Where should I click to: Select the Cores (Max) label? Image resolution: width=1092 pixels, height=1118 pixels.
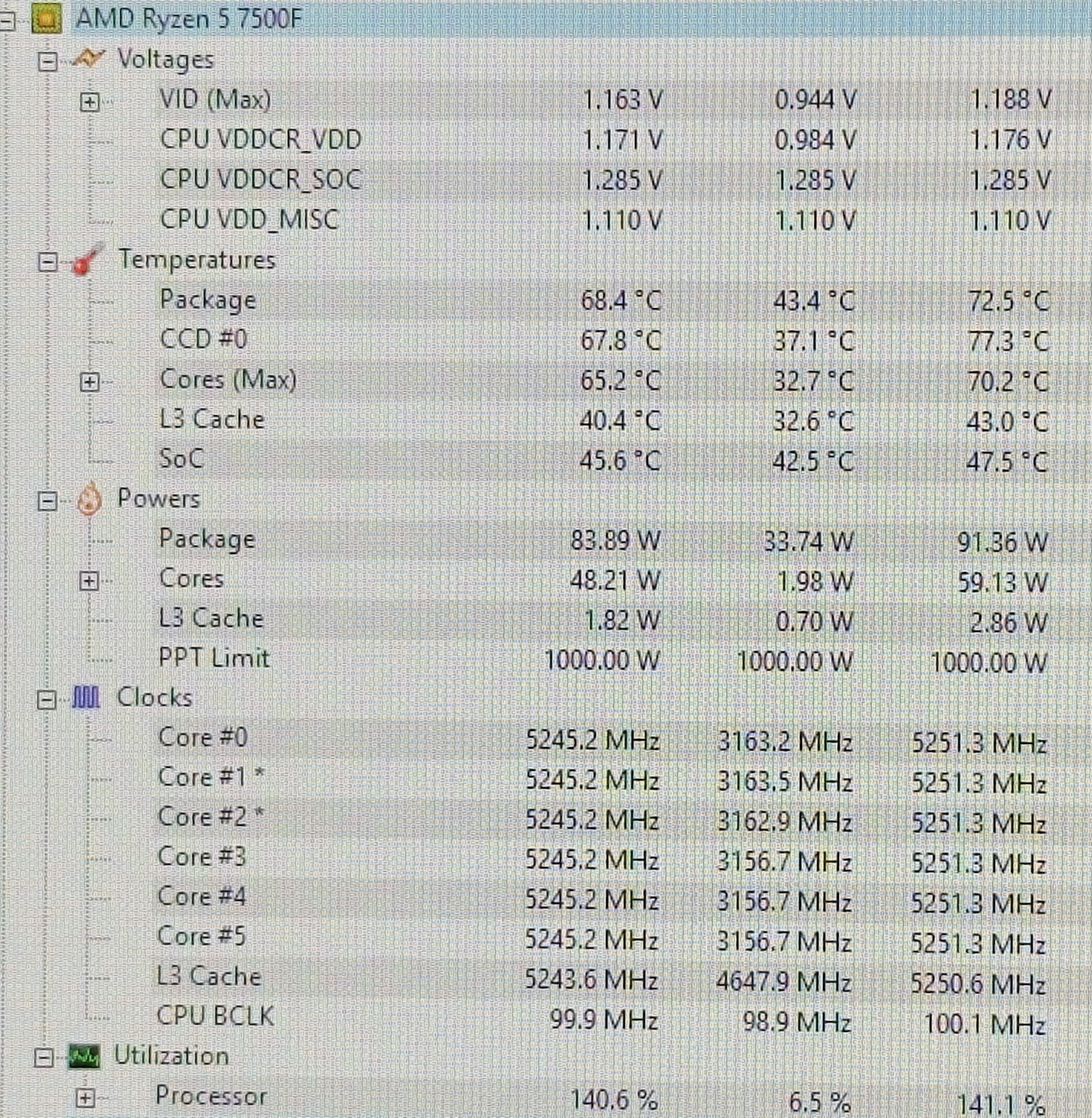click(x=228, y=380)
